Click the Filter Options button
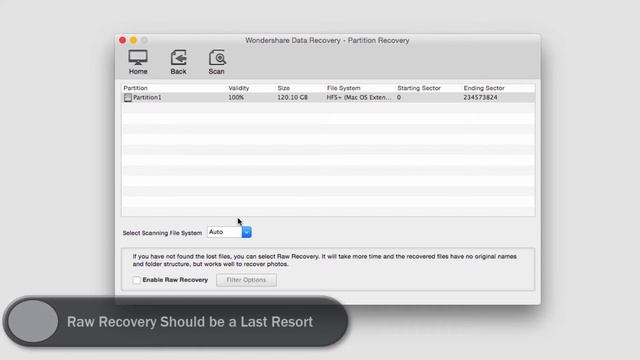The width and height of the screenshot is (640, 360). coord(246,280)
